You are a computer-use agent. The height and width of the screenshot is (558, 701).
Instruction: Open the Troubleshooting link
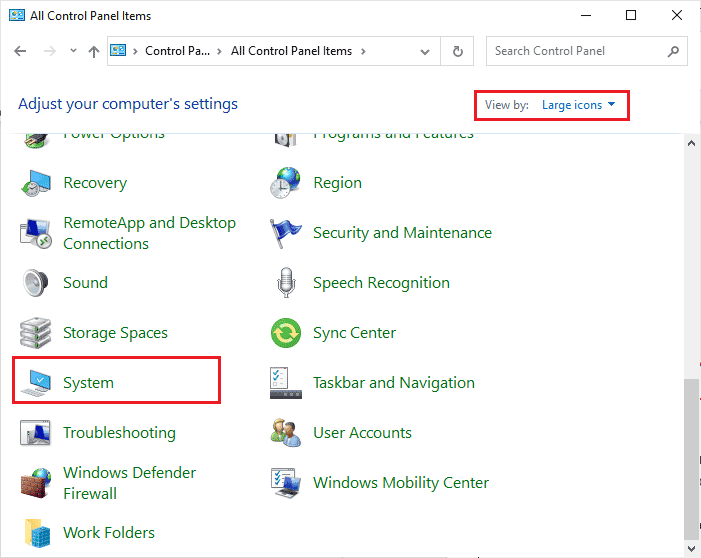[119, 433]
